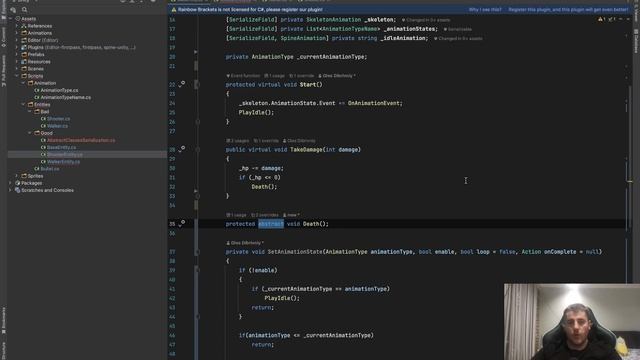Click 'SkeletonAnimation' type on line 16
Image resolution: width=640 pixels, height=360 pixels.
tap(333, 20)
